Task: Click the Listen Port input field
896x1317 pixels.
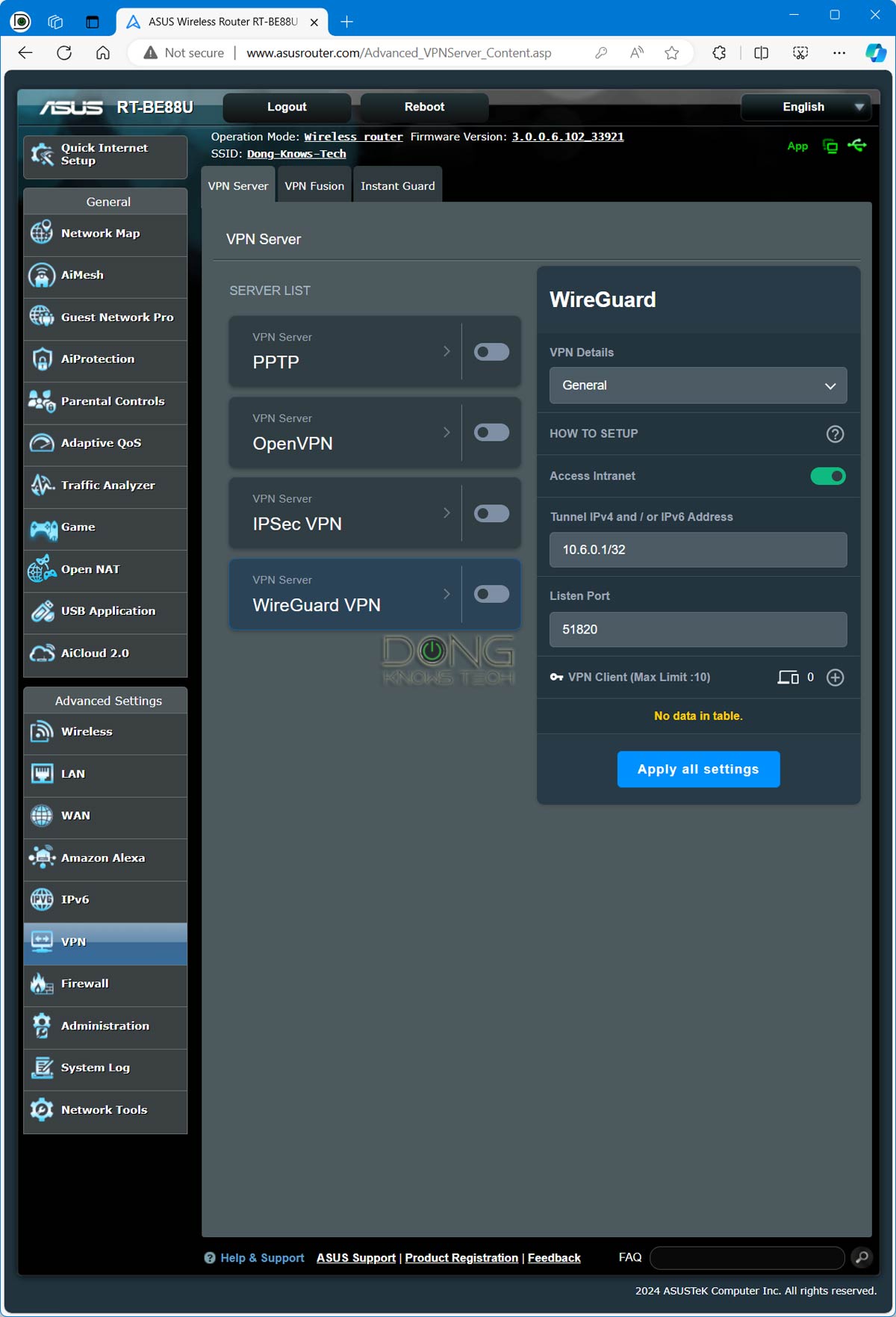Action: click(698, 630)
